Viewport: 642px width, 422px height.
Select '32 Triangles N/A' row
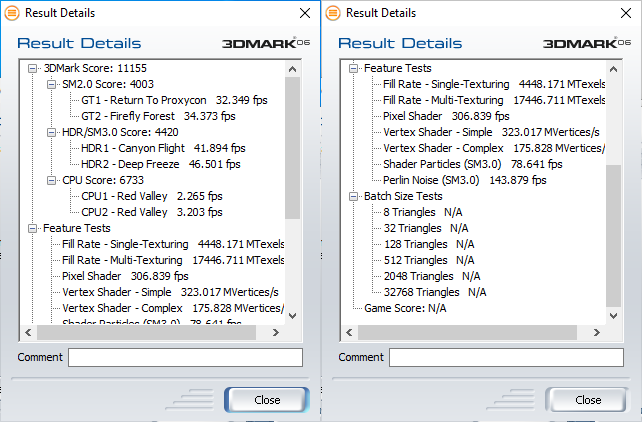point(426,228)
